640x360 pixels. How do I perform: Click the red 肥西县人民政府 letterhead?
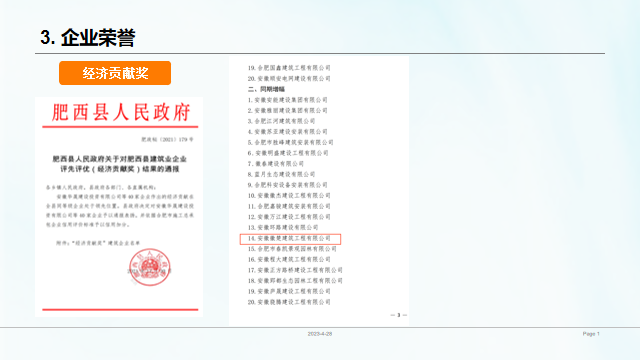pyautogui.click(x=121, y=112)
